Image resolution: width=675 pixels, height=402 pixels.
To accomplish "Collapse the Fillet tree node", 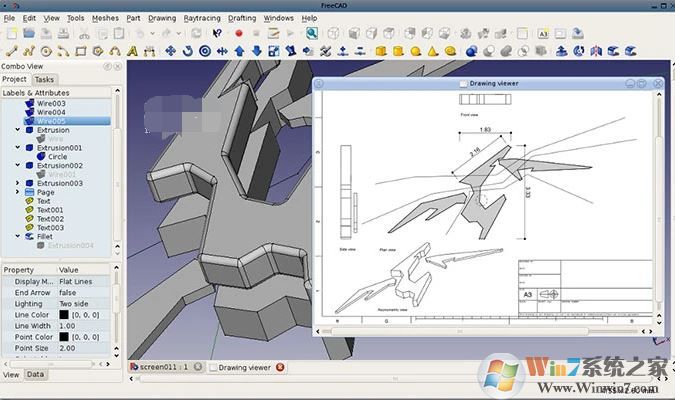I will point(18,236).
